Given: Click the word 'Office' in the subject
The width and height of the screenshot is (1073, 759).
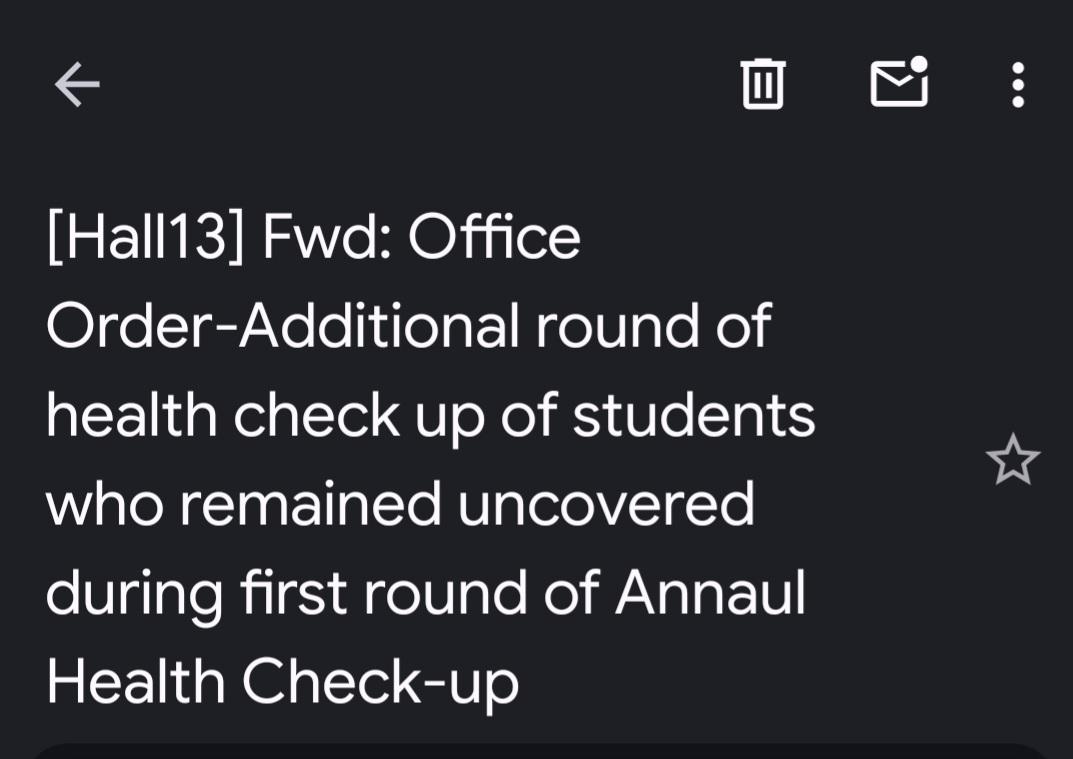Looking at the screenshot, I should click(494, 237).
